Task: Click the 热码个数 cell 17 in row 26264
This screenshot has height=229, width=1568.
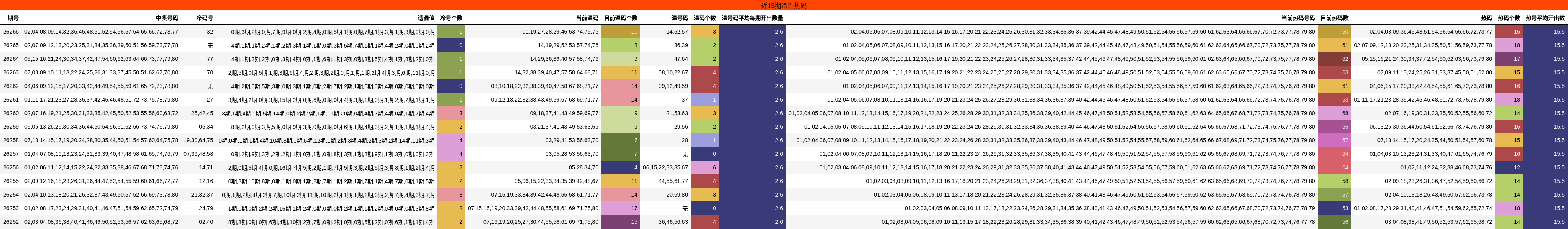Action: [1509, 59]
